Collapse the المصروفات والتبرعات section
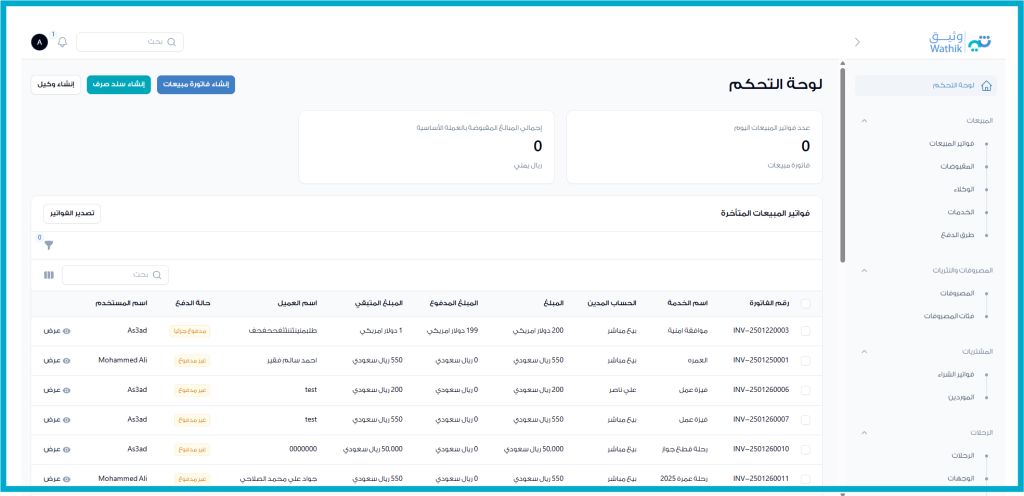 click(864, 270)
